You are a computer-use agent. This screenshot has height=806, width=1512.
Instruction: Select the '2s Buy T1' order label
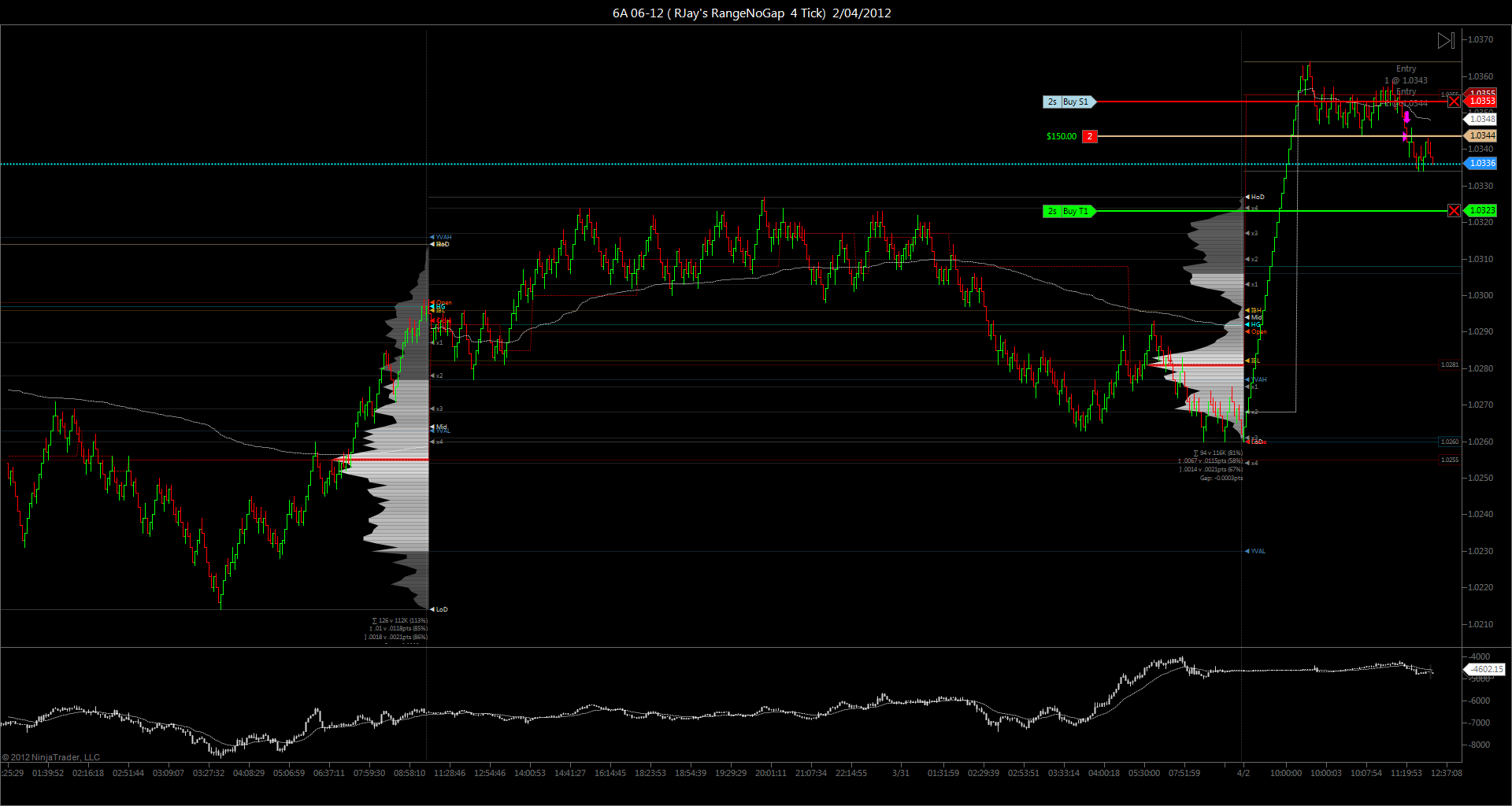1069,211
